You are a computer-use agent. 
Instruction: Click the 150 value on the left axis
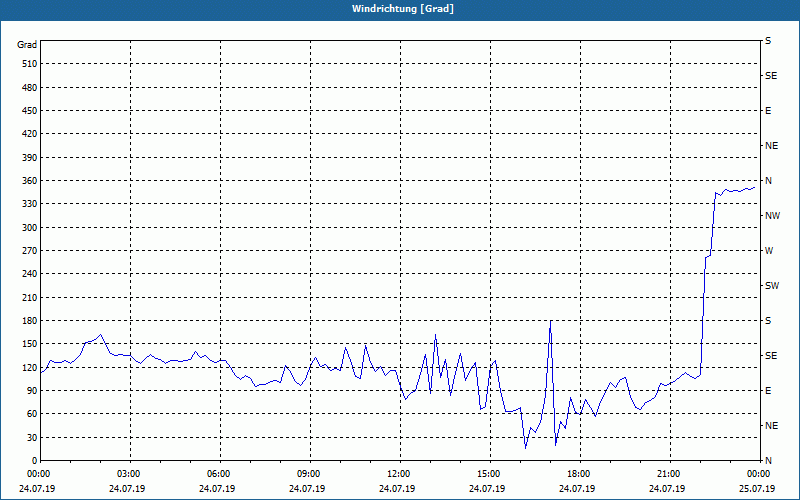point(30,344)
